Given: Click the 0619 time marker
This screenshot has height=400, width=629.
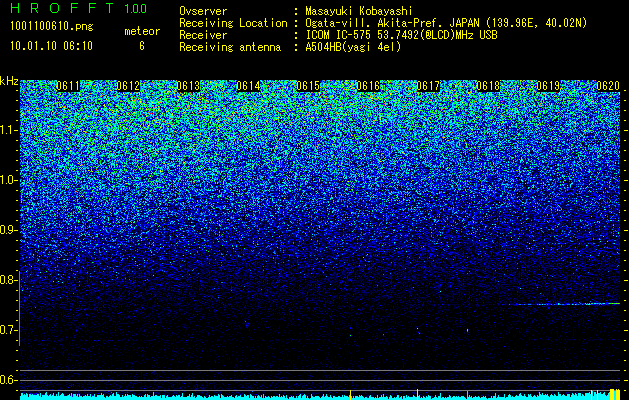Looking at the screenshot, I should [x=548, y=86].
